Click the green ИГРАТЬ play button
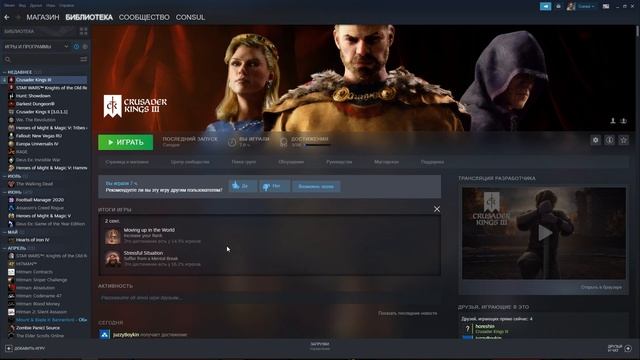640x360 pixels. point(126,142)
